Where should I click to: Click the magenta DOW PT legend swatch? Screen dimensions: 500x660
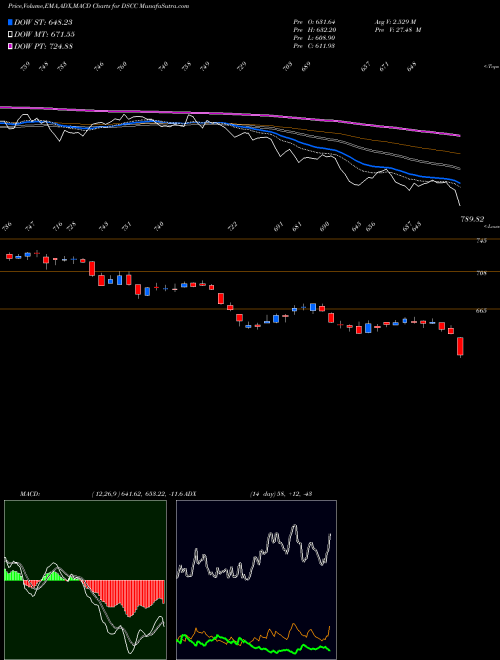11,46
